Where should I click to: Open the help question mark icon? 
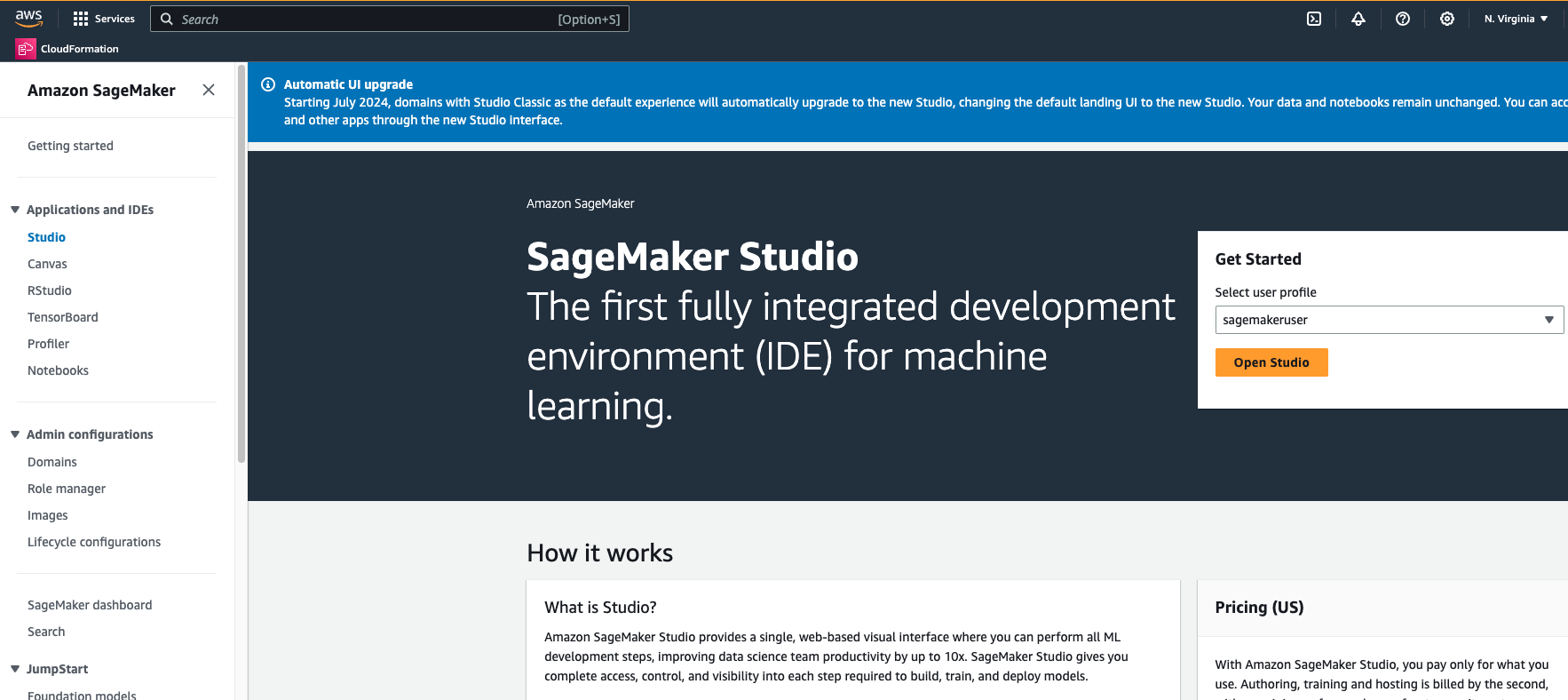pyautogui.click(x=1403, y=19)
